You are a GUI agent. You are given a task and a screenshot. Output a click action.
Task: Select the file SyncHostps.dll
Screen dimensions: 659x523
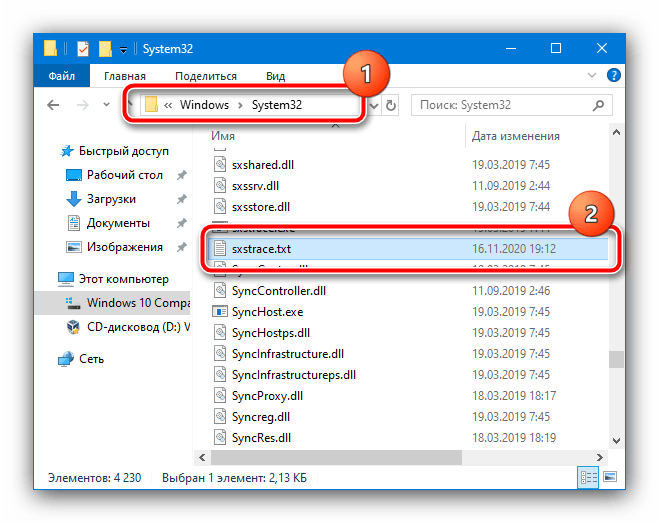tap(271, 333)
